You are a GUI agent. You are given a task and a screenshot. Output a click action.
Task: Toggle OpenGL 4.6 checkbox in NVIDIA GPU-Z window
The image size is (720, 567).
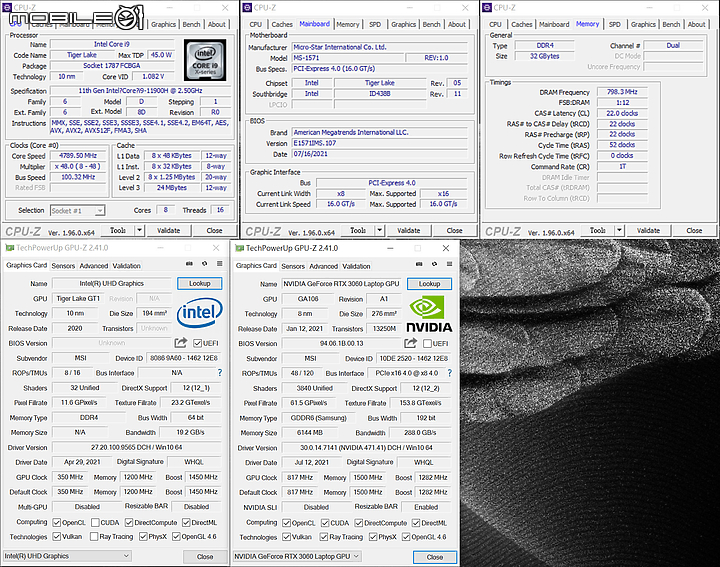pos(406,537)
